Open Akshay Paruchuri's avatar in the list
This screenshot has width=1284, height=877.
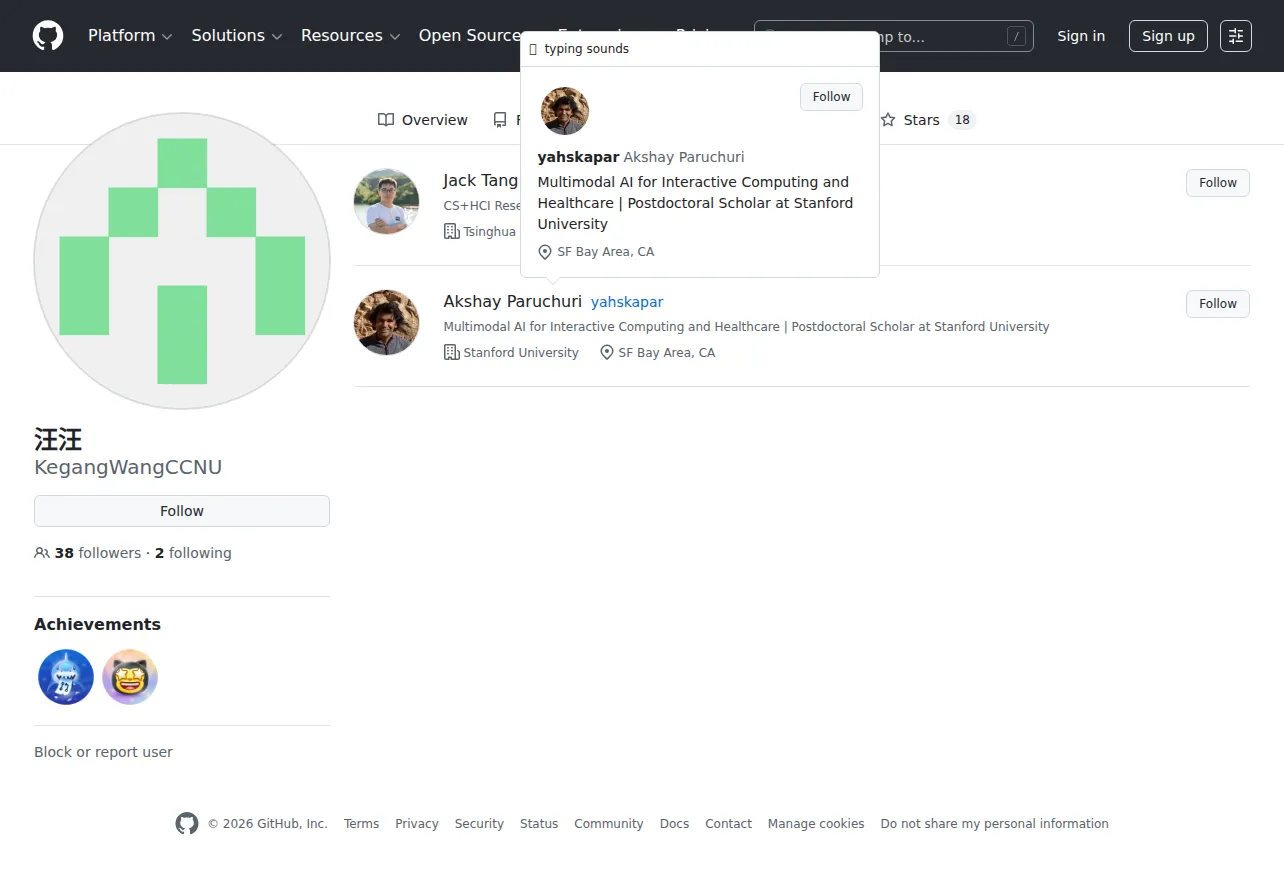pos(386,322)
